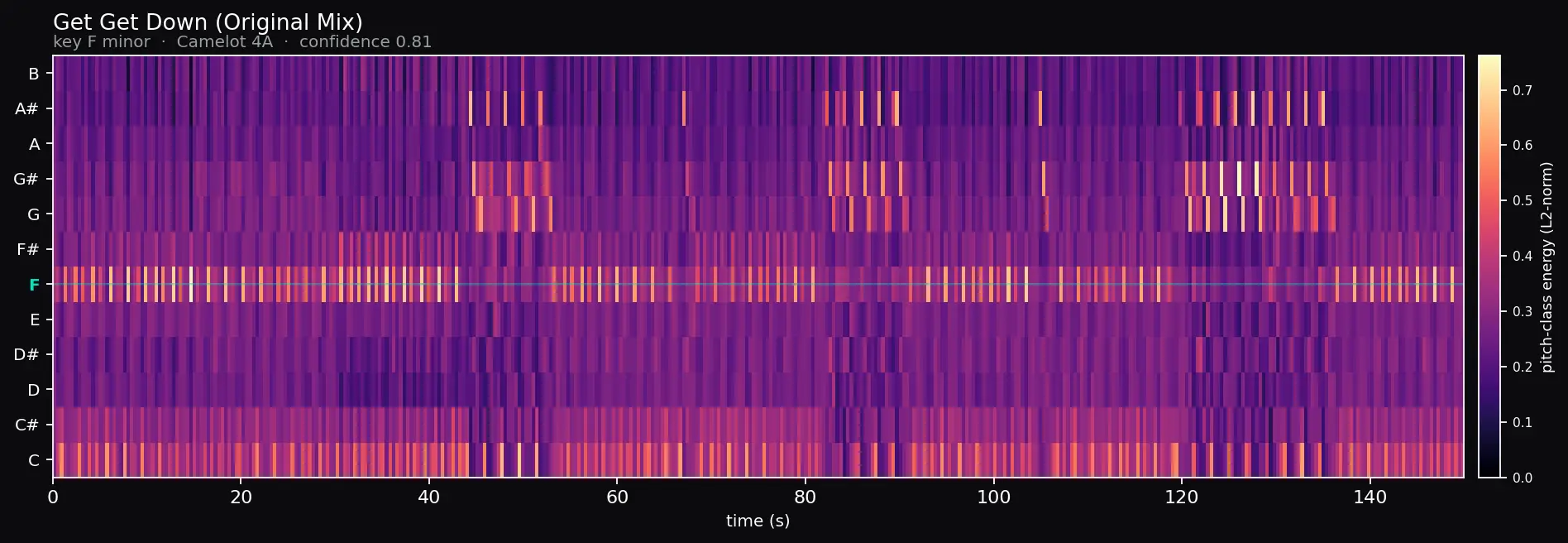Click the 0.6 colorbar tick label
The height and width of the screenshot is (543, 1568).
(1523, 146)
